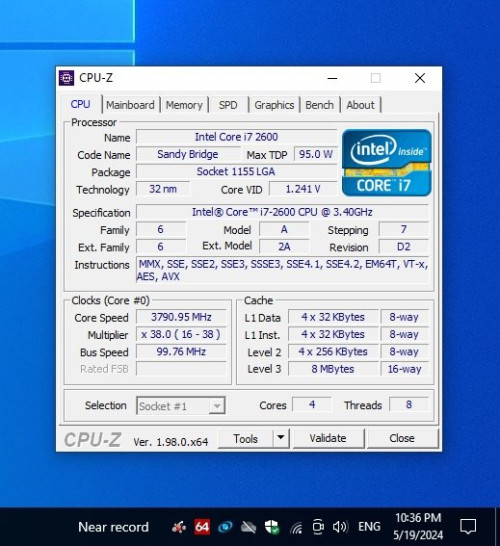Open the red 64 tray icon
This screenshot has height=546, width=500.
[202, 527]
